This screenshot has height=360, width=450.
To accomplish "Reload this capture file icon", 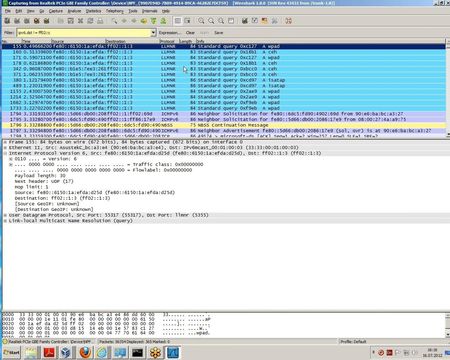I will click(90, 21).
